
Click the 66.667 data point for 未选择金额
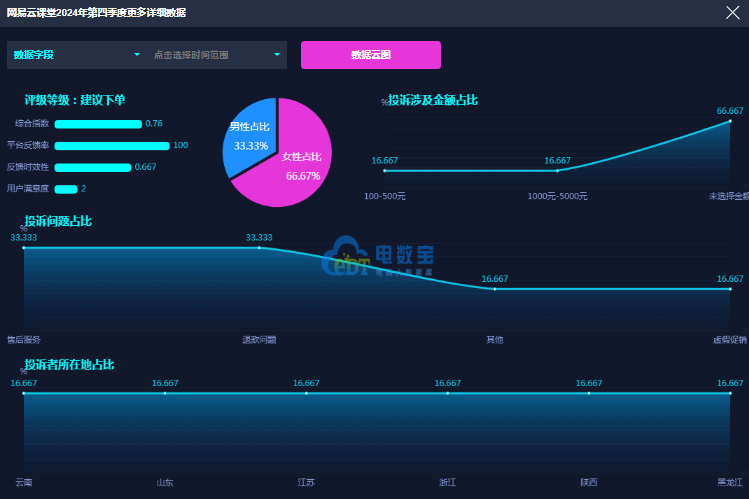tap(730, 122)
